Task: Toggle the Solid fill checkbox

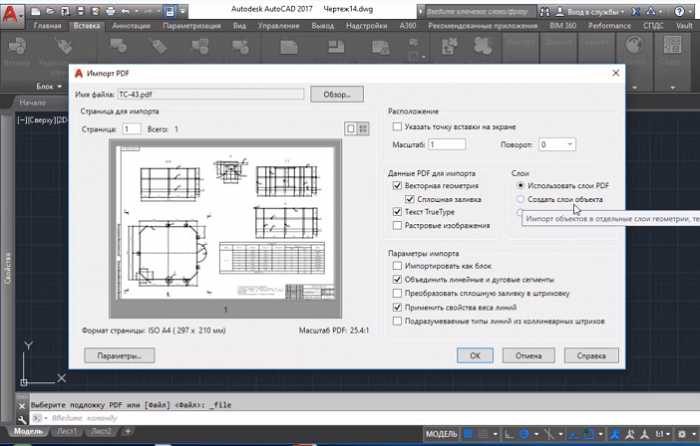Action: [409, 199]
